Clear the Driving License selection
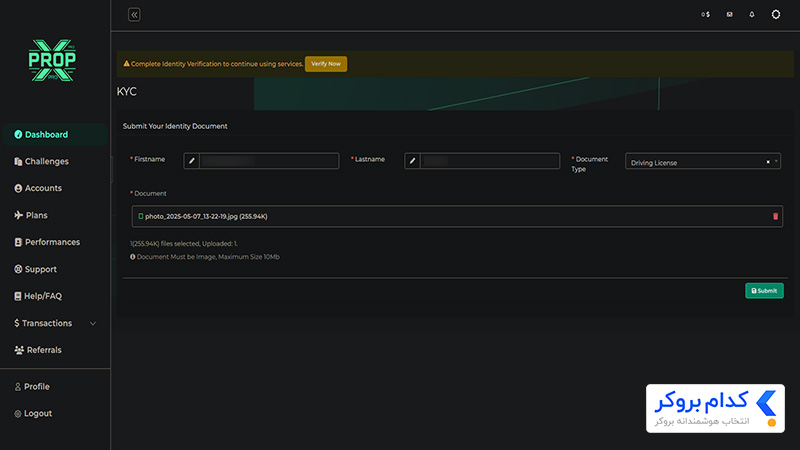 pos(768,162)
